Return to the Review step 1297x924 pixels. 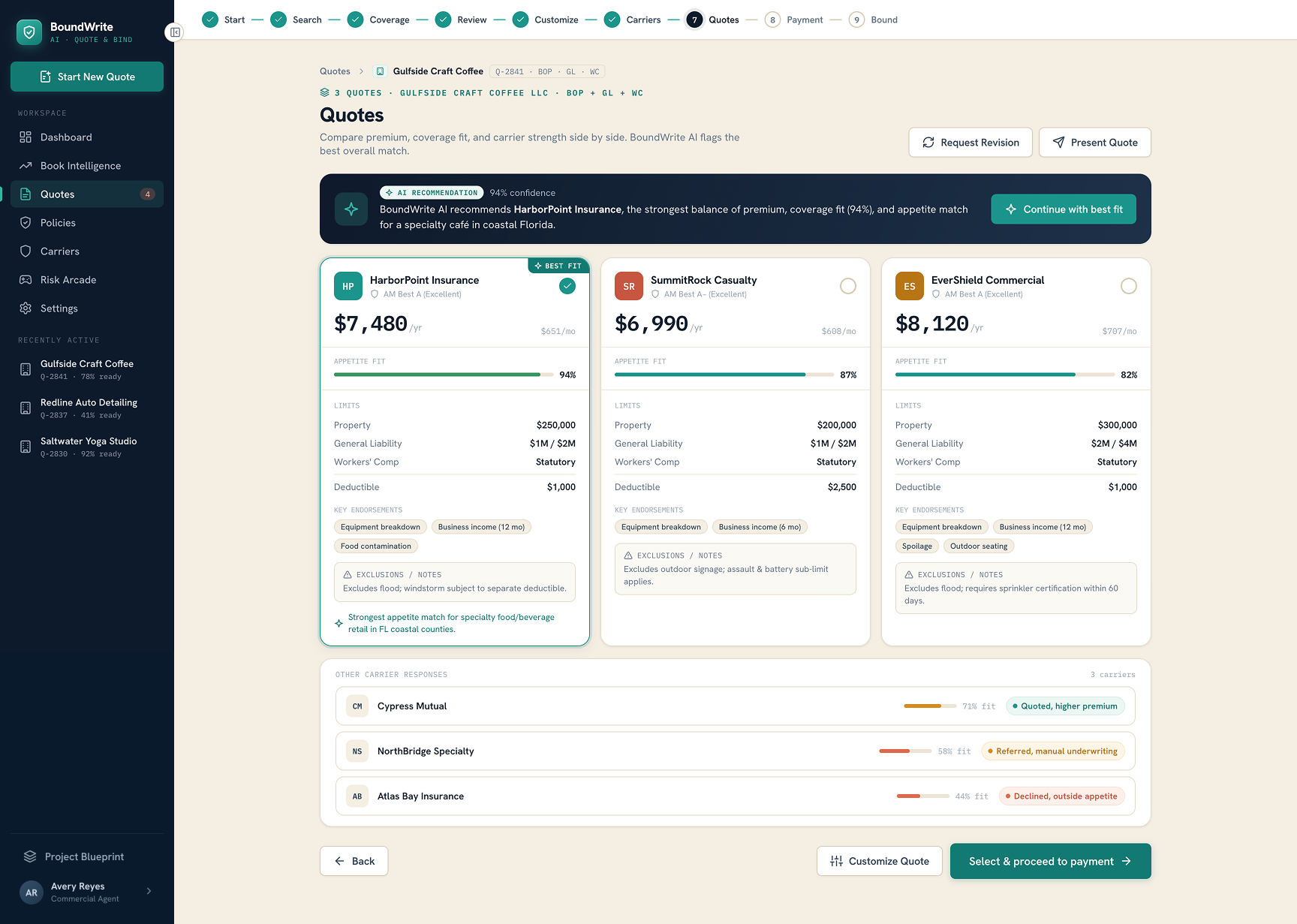click(462, 20)
